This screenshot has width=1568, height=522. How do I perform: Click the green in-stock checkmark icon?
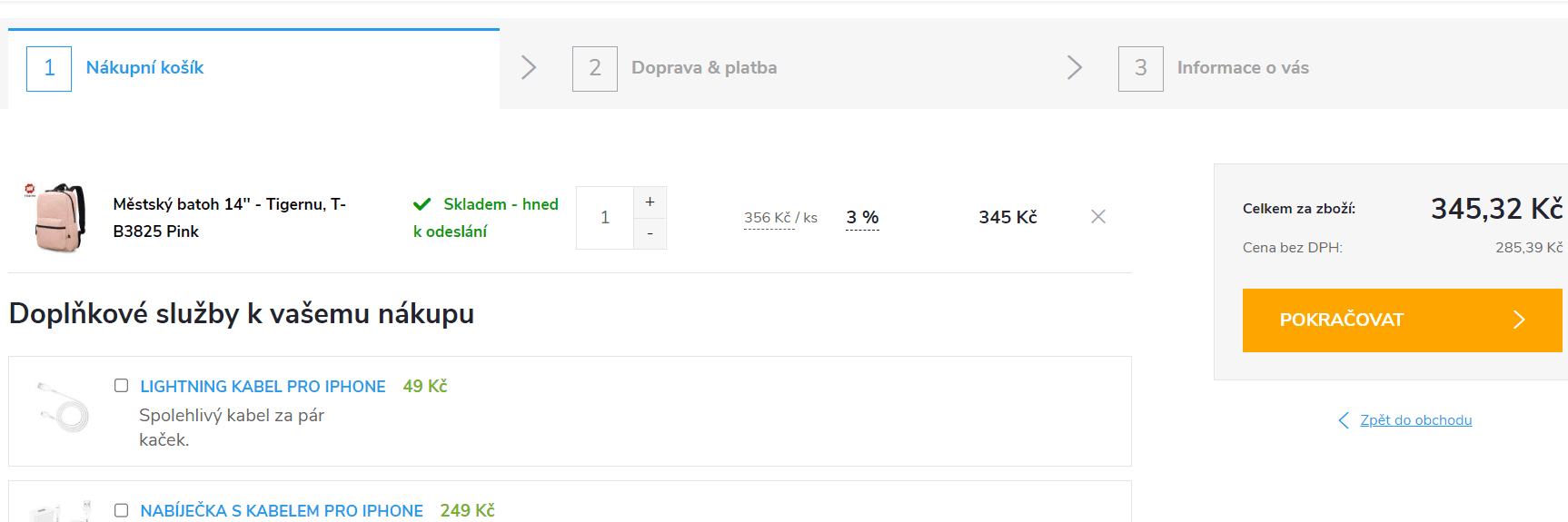click(x=422, y=204)
